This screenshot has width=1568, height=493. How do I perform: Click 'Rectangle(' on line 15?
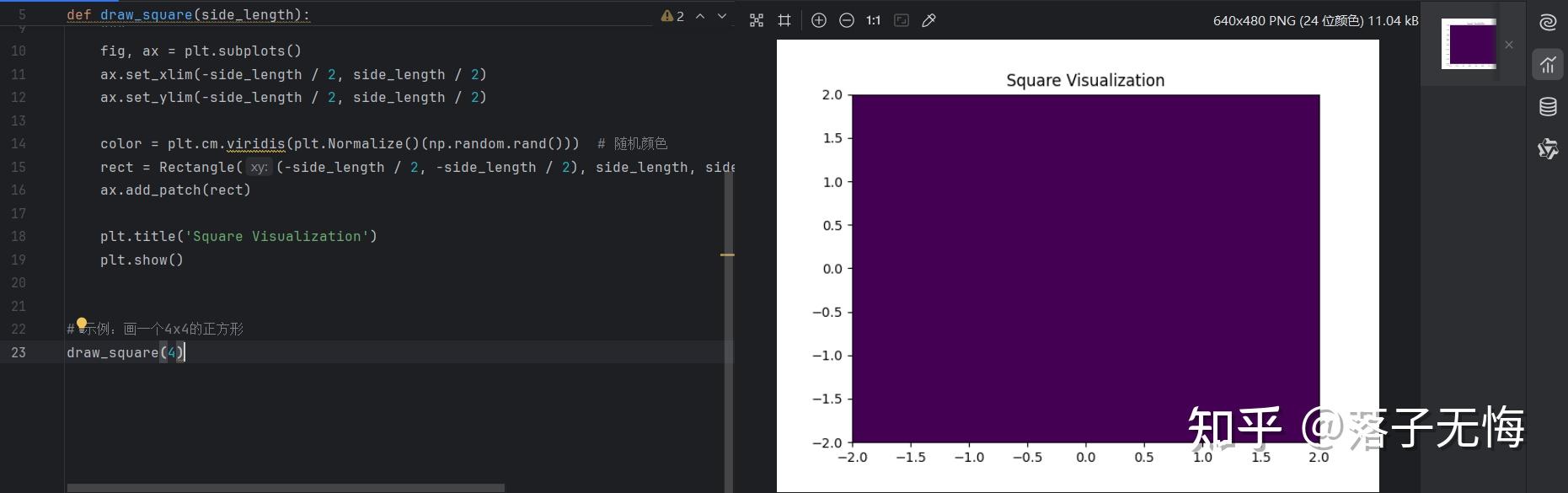(201, 168)
